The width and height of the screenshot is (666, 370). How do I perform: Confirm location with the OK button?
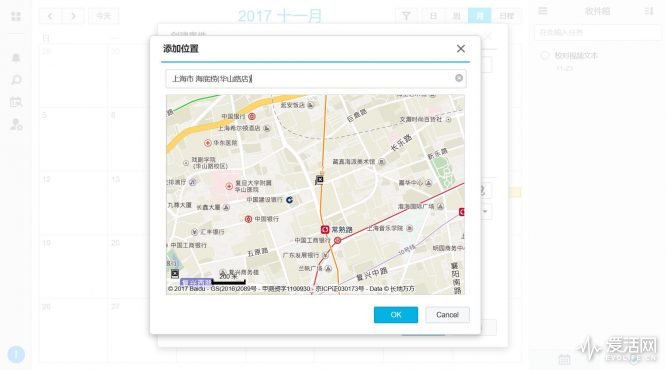click(396, 315)
